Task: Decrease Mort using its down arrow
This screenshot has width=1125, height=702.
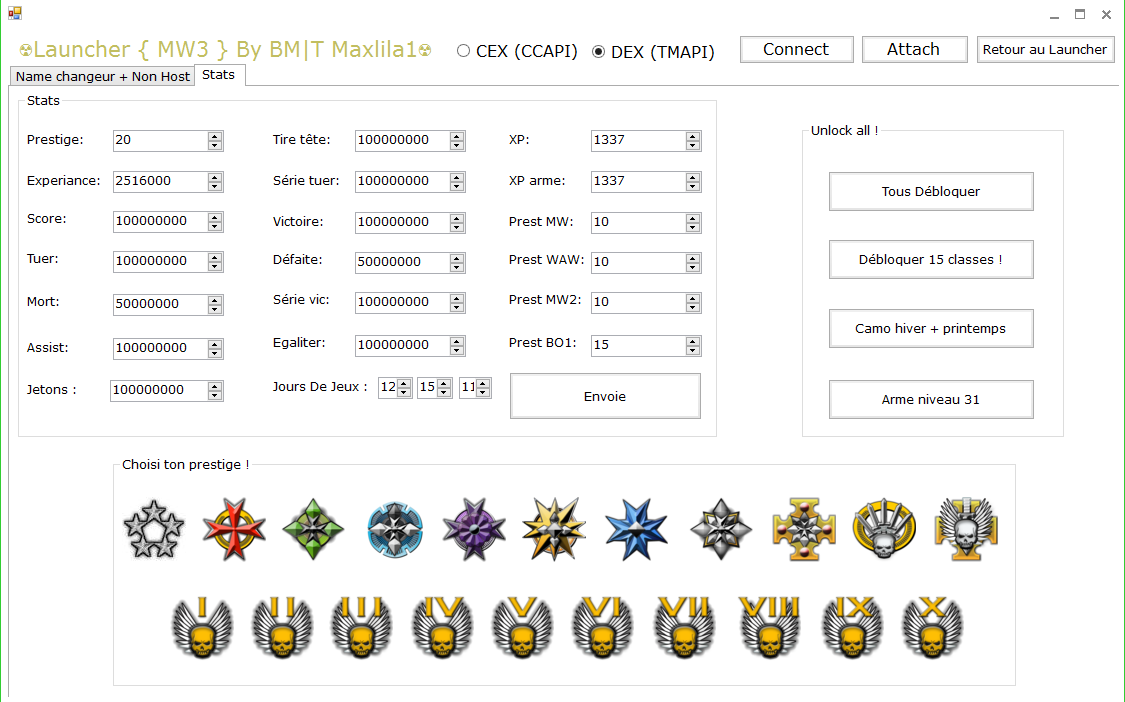Action: coord(215,309)
